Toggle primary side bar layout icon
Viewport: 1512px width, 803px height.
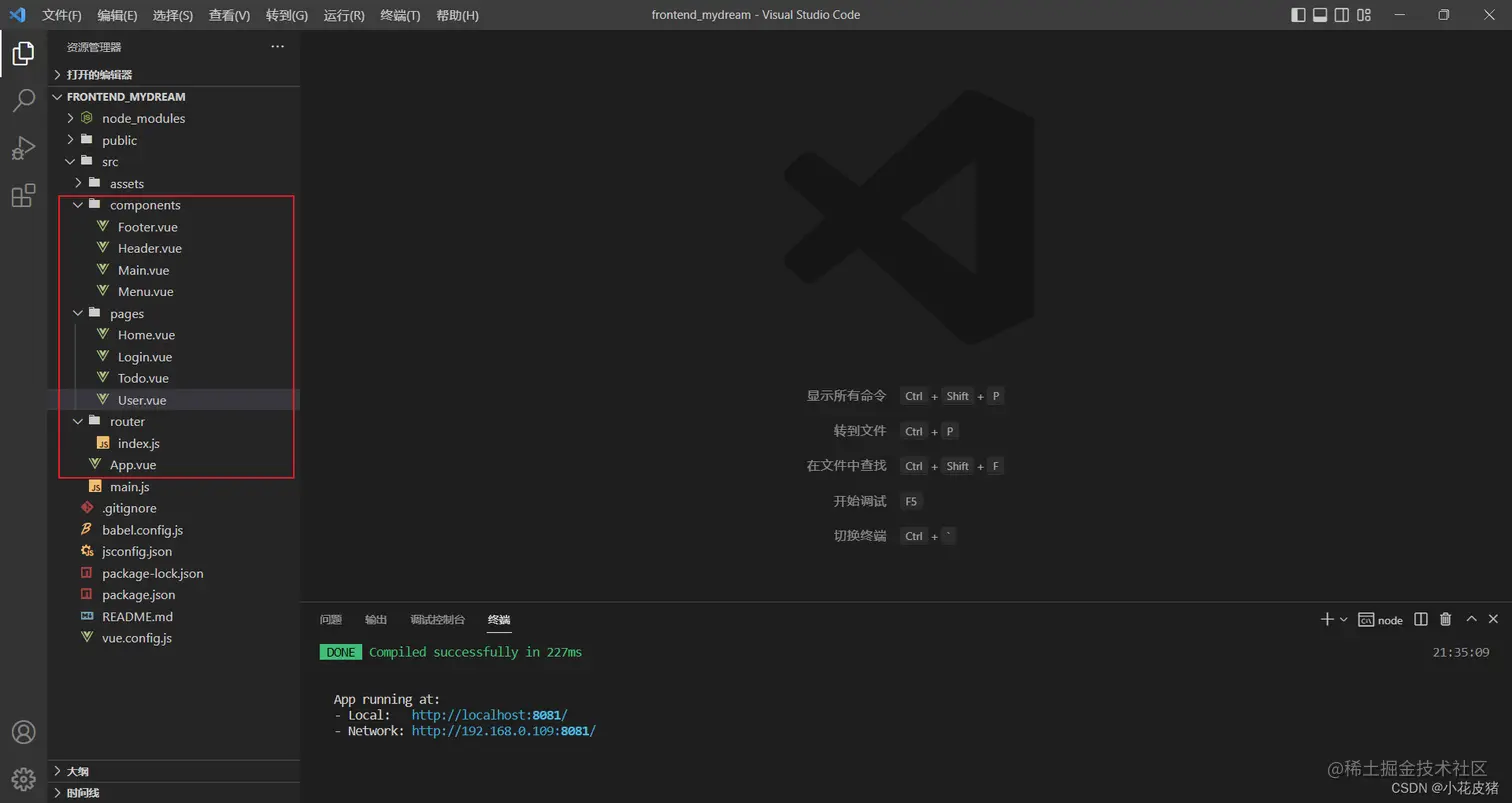point(1298,15)
